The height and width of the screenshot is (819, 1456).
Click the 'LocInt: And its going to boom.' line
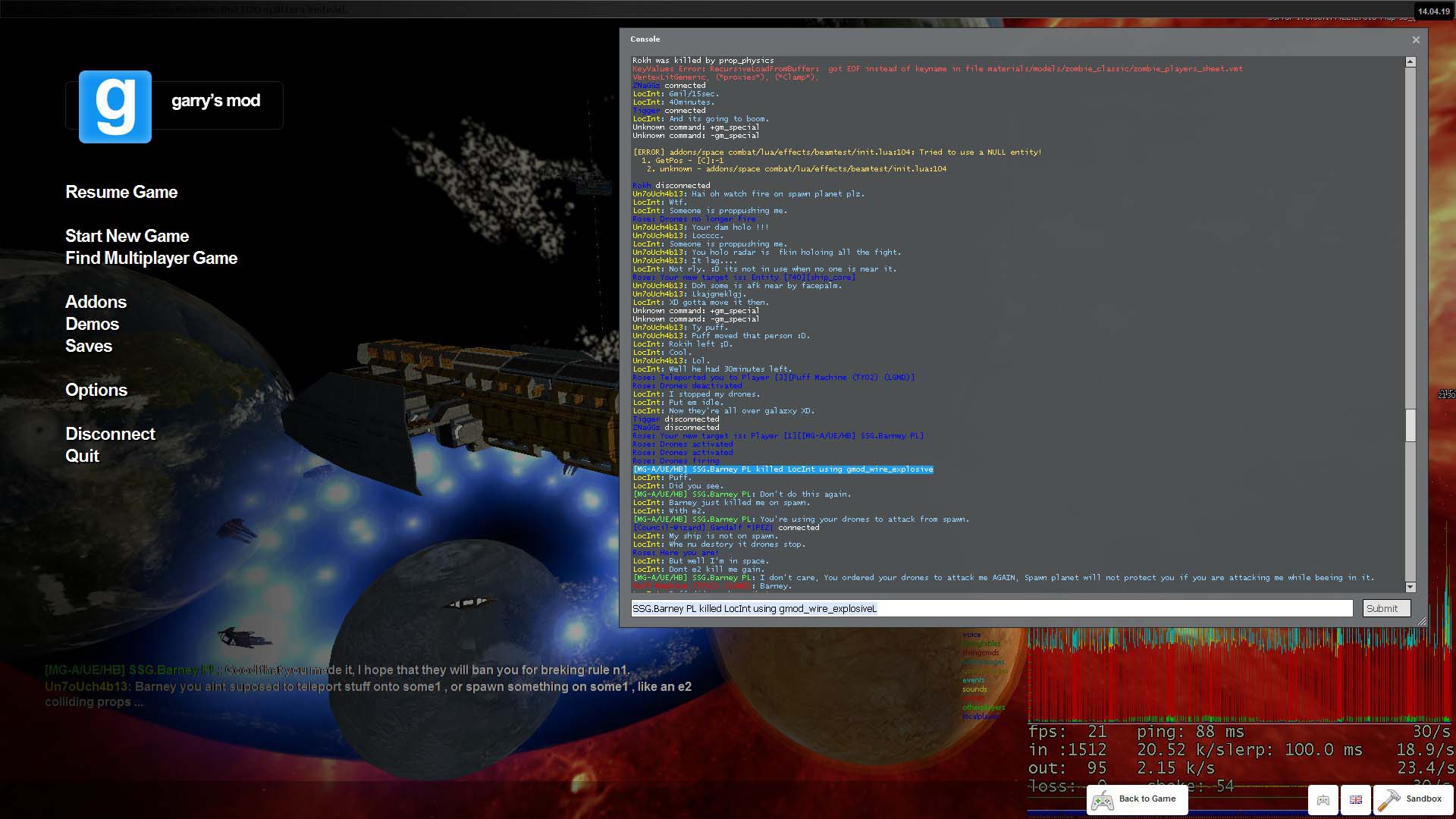click(701, 119)
